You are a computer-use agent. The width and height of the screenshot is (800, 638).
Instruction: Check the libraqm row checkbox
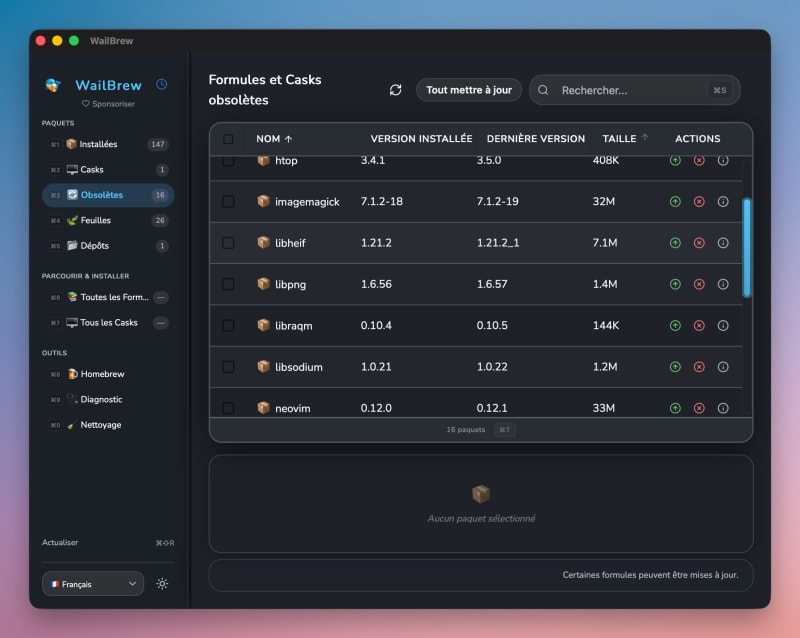click(228, 326)
